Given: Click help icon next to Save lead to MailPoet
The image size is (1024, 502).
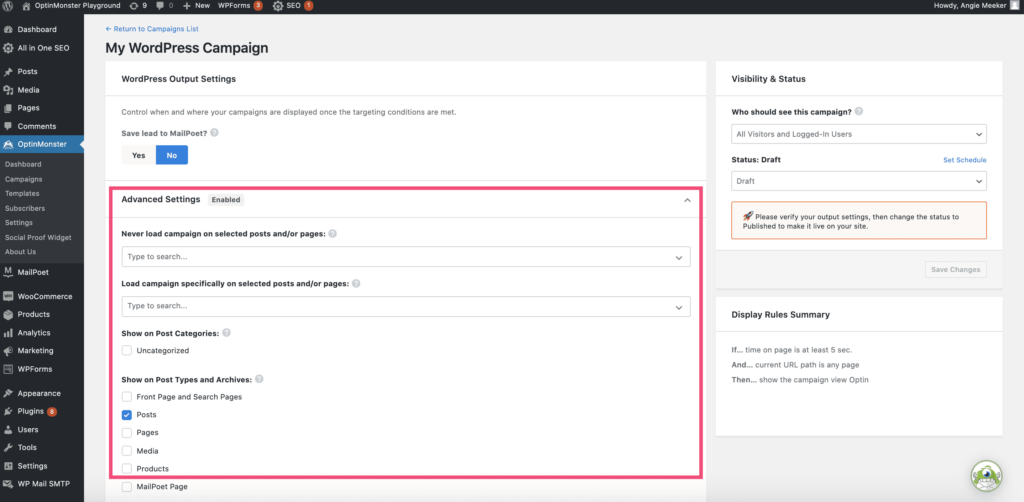Looking at the screenshot, I should [x=214, y=133].
